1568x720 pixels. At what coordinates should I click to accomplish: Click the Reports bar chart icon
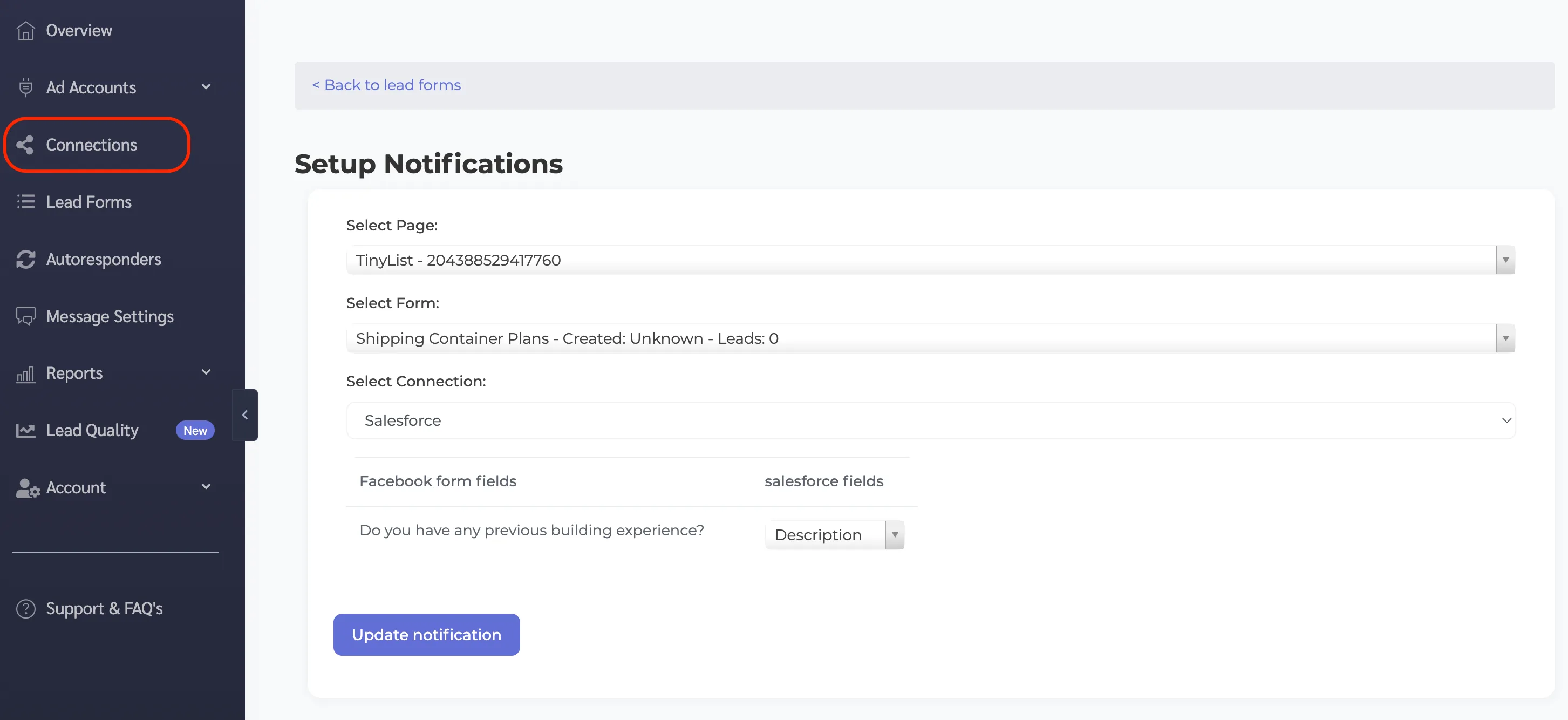[x=25, y=373]
